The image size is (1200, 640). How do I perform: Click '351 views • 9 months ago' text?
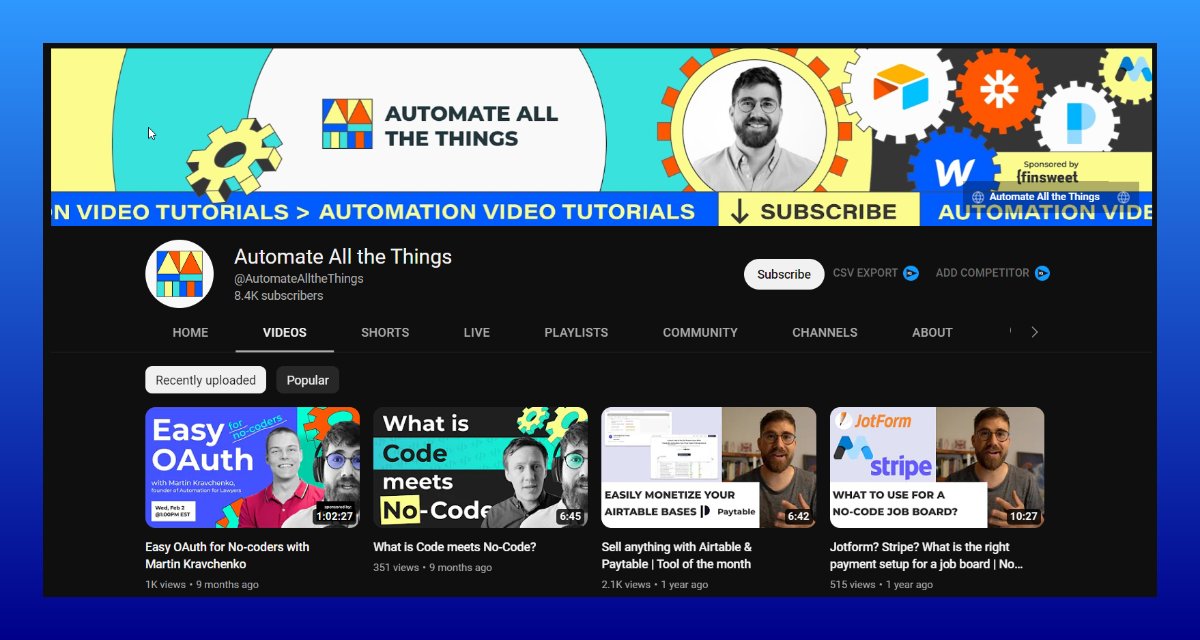432,567
